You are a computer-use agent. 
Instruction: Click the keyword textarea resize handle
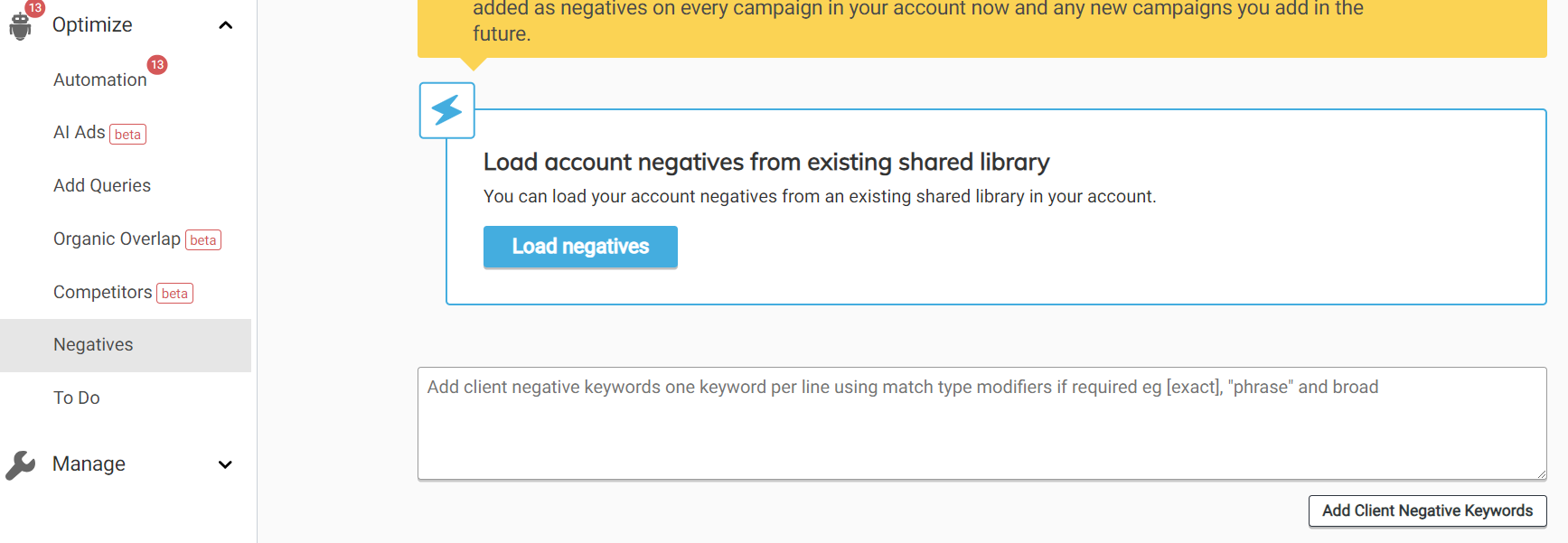pos(1540,473)
